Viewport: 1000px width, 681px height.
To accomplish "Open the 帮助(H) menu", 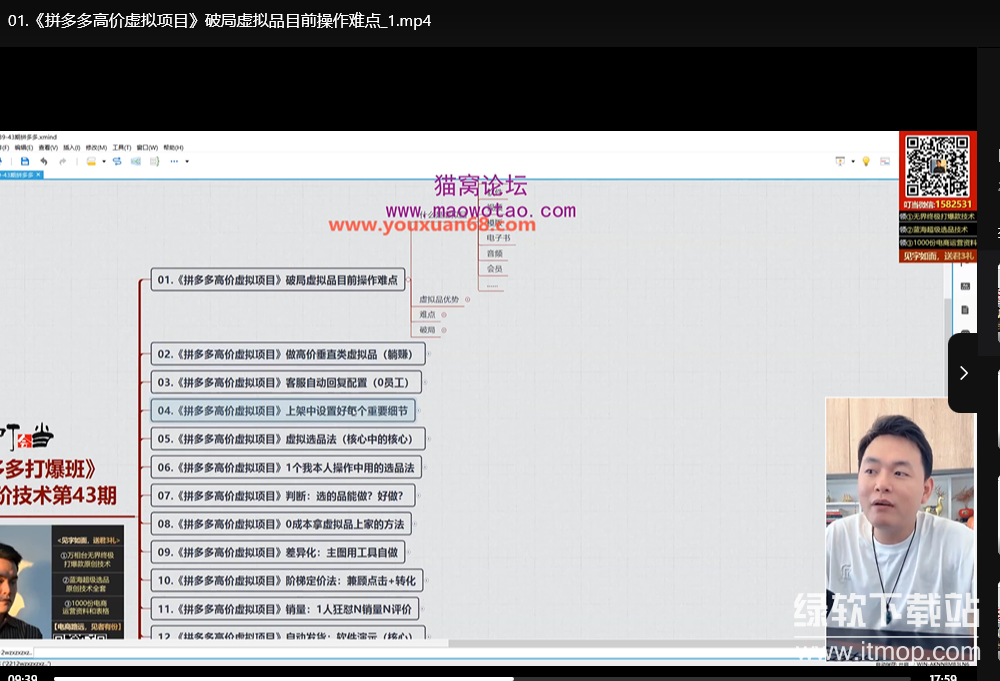I will coord(173,148).
